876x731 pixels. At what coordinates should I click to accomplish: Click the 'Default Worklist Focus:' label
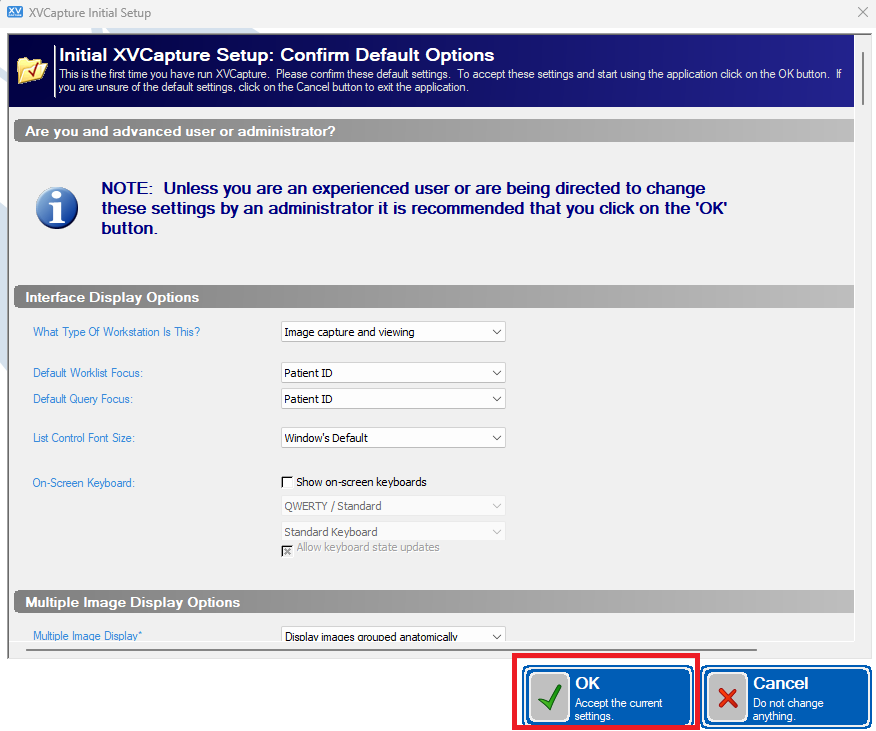pyautogui.click(x=88, y=373)
